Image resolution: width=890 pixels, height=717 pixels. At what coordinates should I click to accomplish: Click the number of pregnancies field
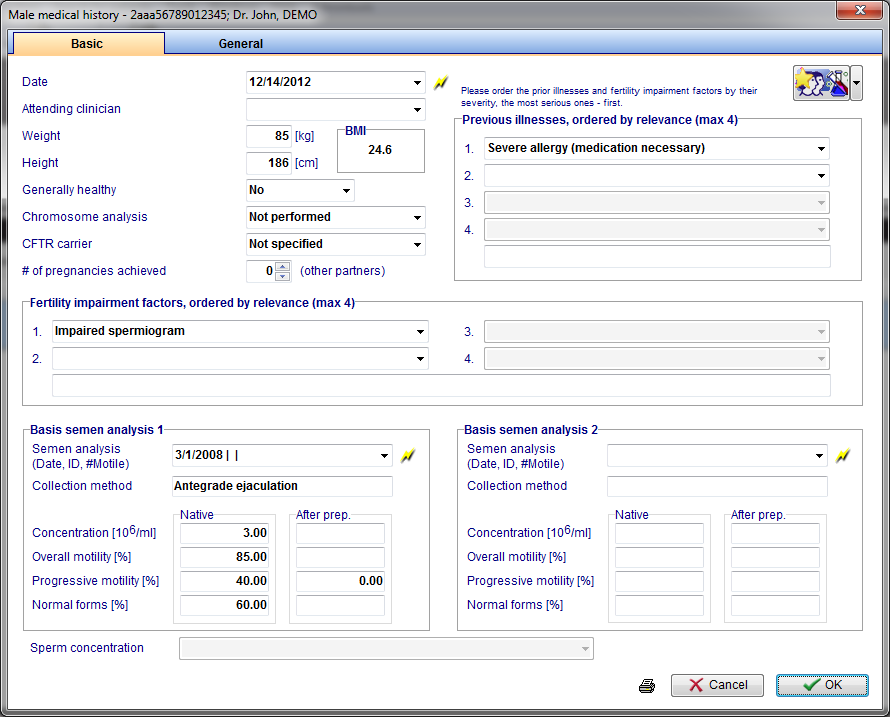click(x=261, y=271)
